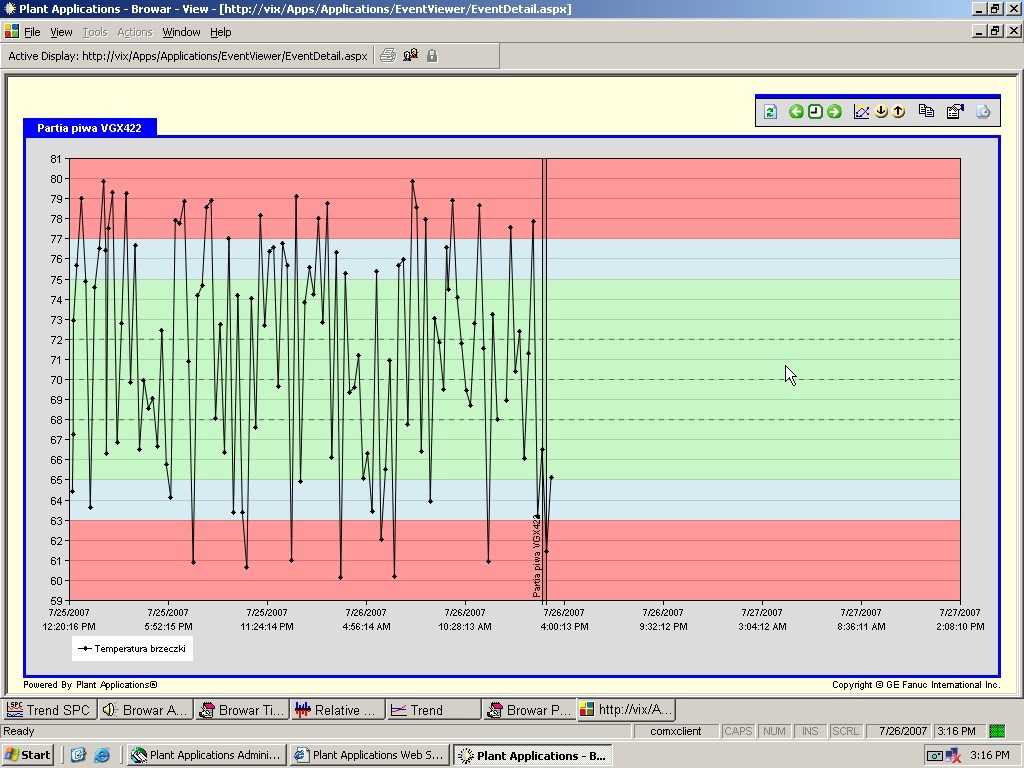Image resolution: width=1024 pixels, height=768 pixels.
Task: Click Copyright GE Fanuc International text
Action: (x=916, y=684)
